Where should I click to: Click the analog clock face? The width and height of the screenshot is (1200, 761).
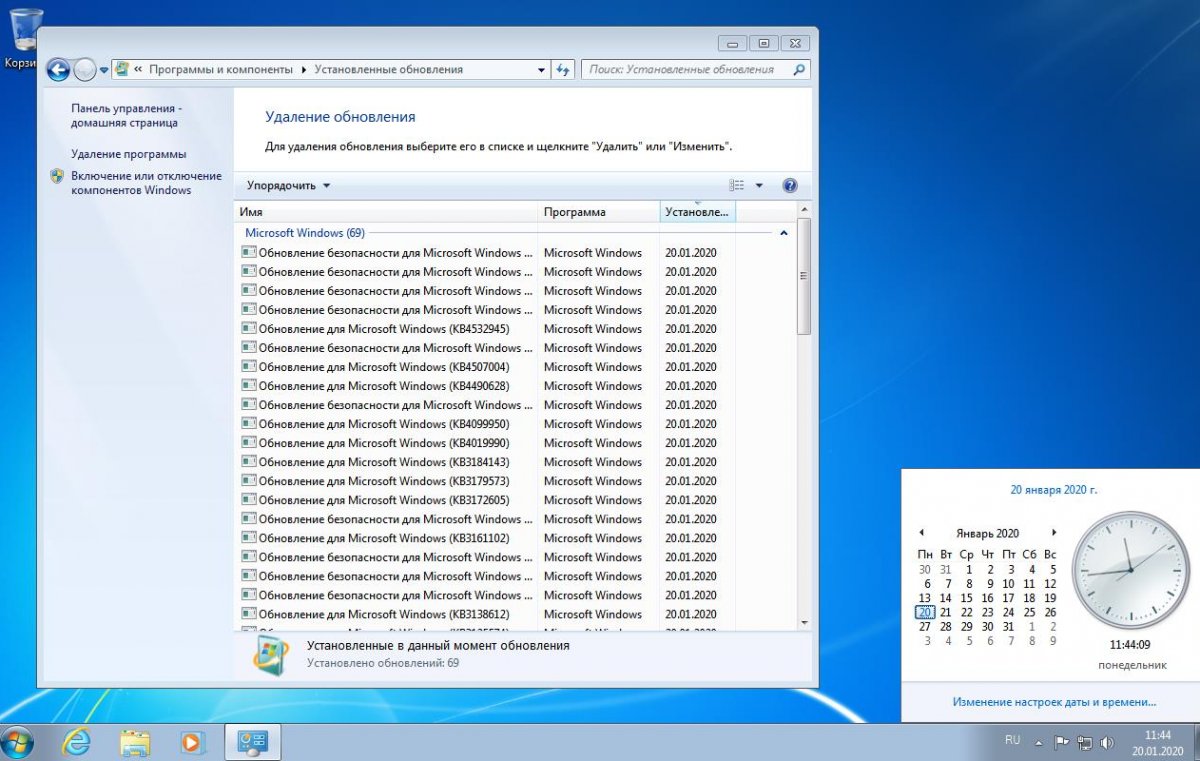coord(1130,570)
